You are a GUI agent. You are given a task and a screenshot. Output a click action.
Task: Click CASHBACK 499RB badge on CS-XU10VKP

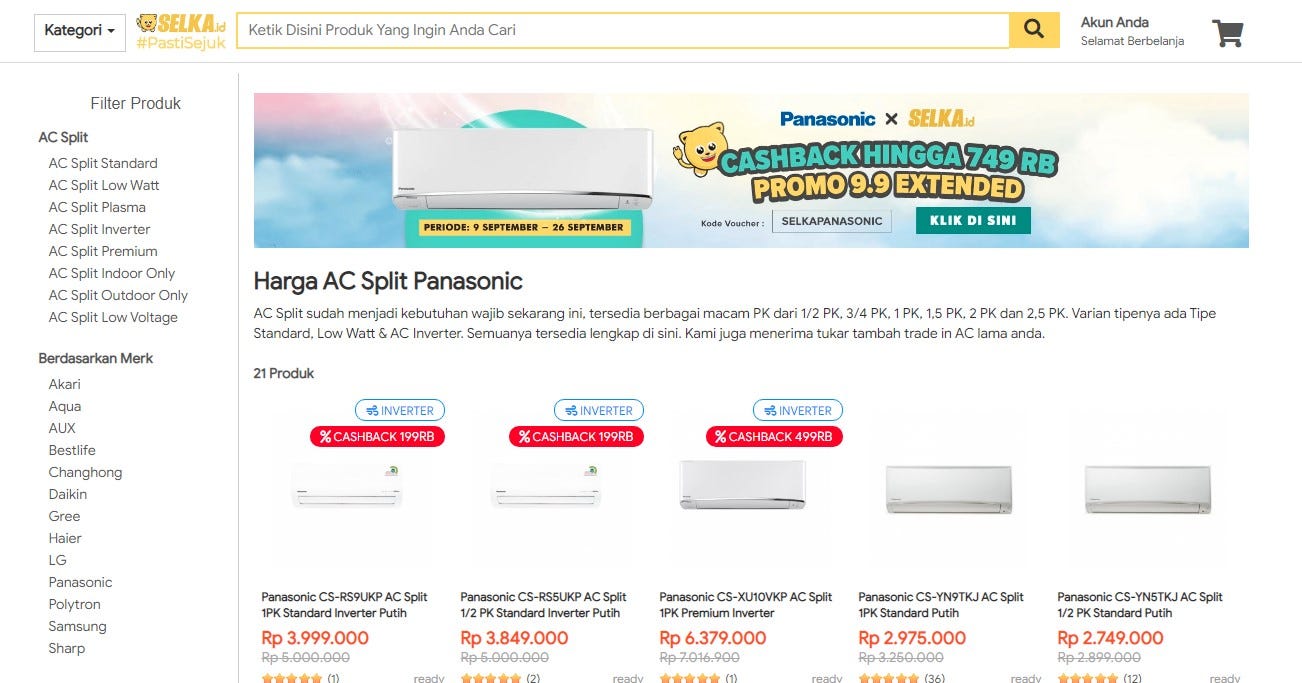[774, 436]
